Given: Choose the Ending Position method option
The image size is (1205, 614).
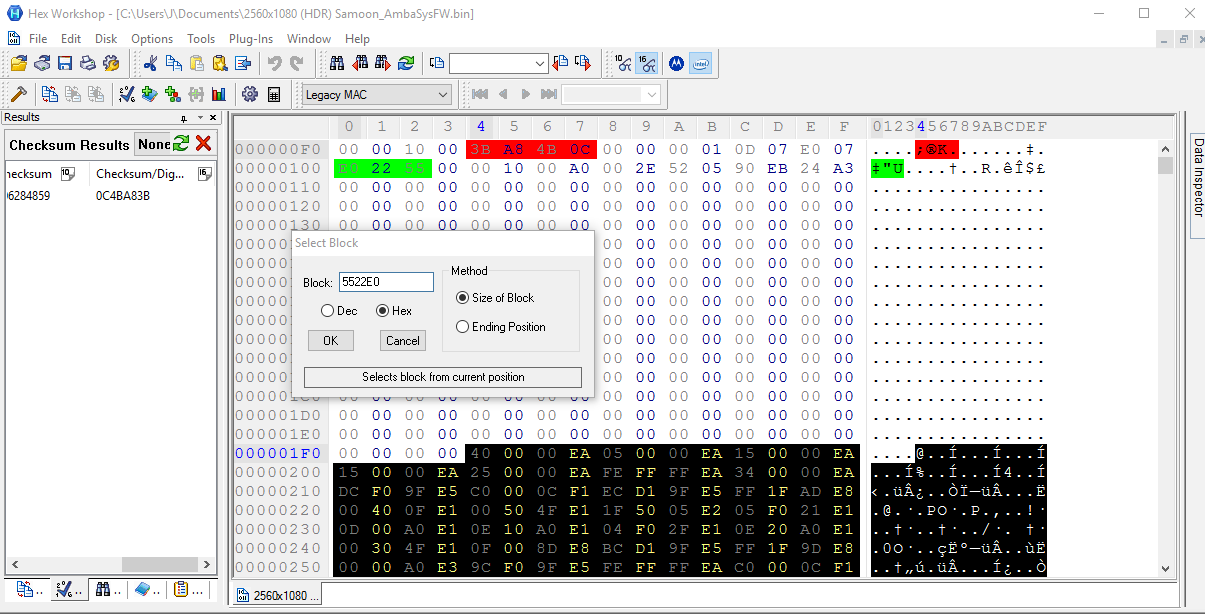Looking at the screenshot, I should point(463,327).
